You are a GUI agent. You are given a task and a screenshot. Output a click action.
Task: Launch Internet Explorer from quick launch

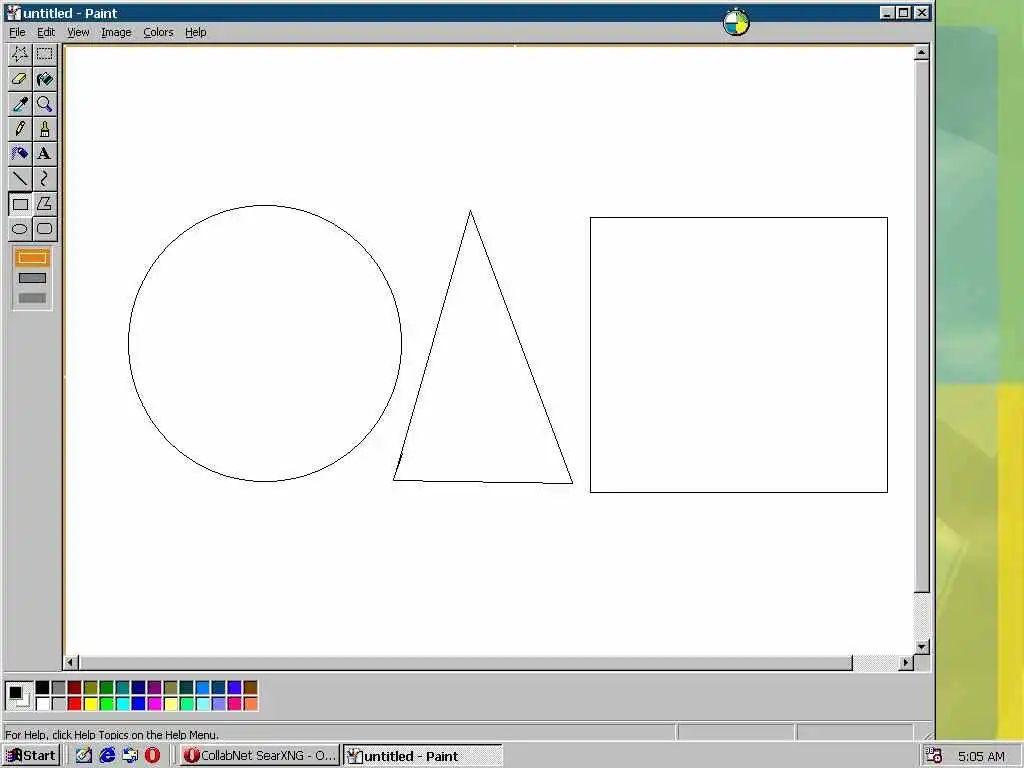coord(106,755)
